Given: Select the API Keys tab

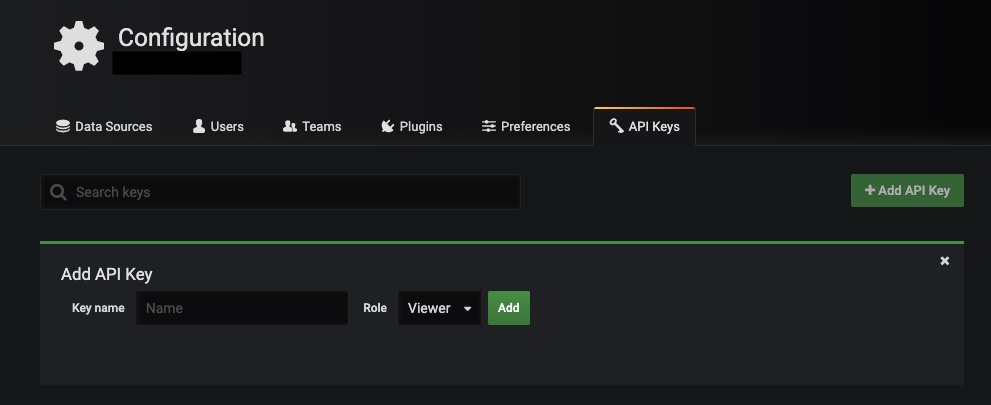Looking at the screenshot, I should pyautogui.click(x=645, y=127).
